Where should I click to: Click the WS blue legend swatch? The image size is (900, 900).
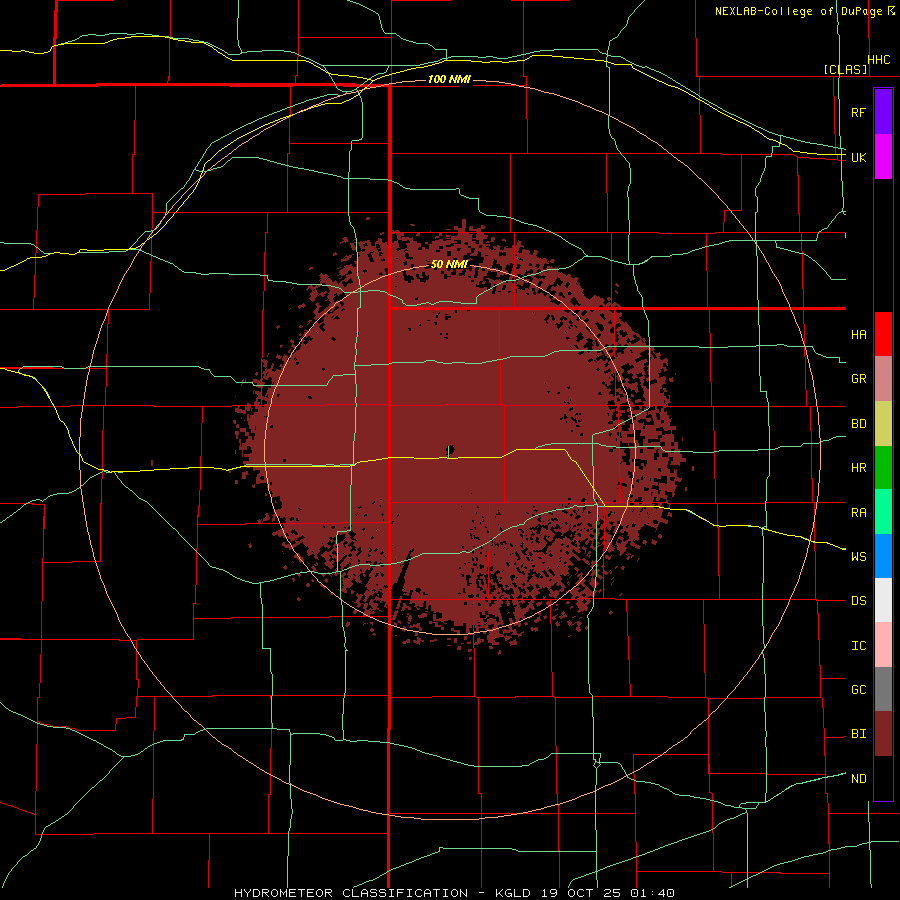(883, 556)
